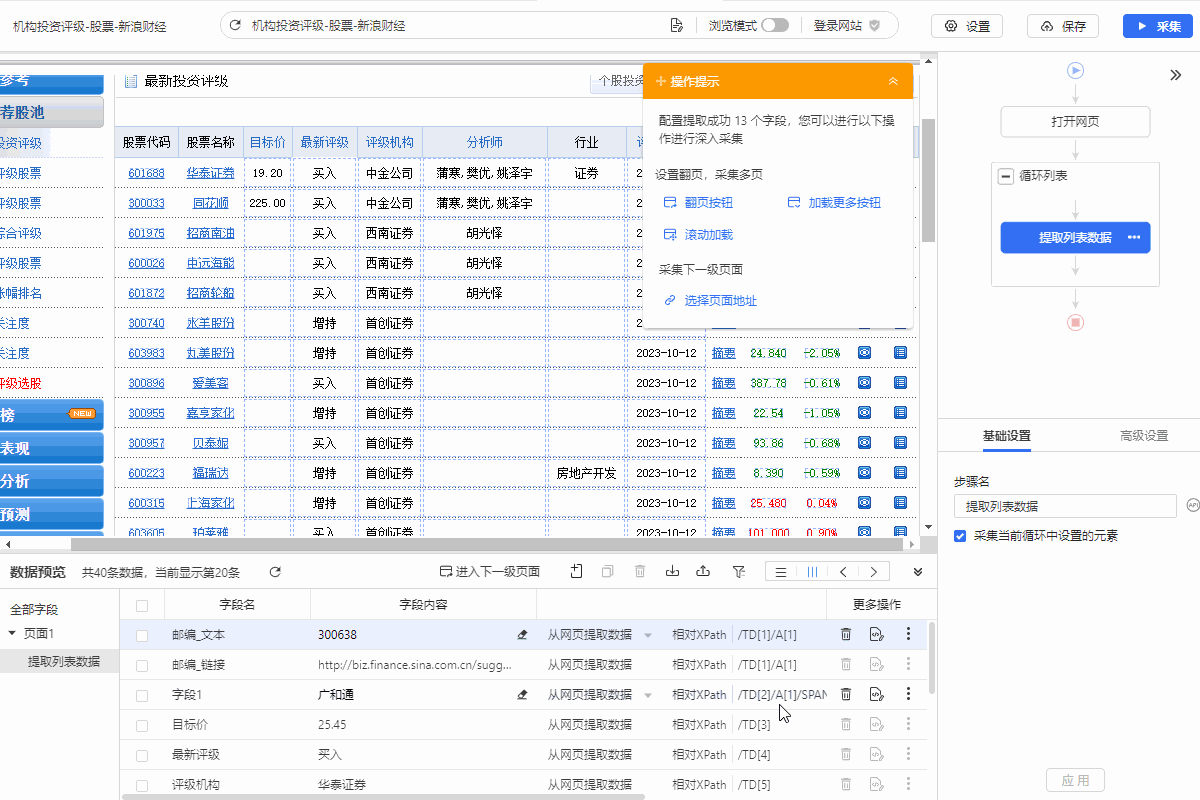Delete the 邮编_文本 field
The height and width of the screenshot is (800, 1200).
[846, 634]
